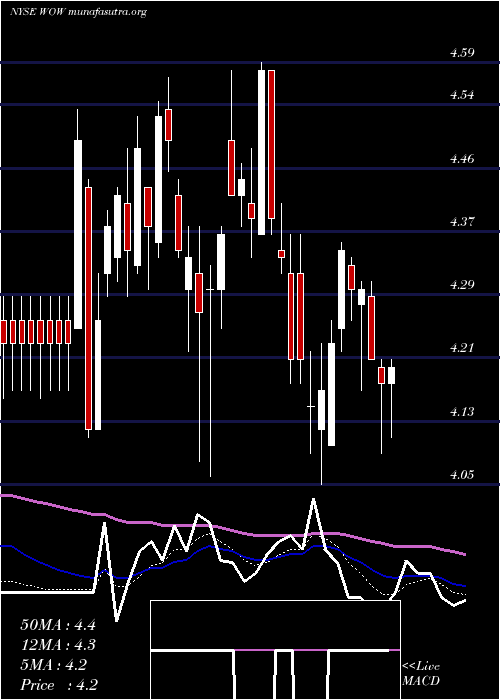500x700 pixels.
Task: Click the '<<Live MACD' label
Action: (x=421, y=674)
